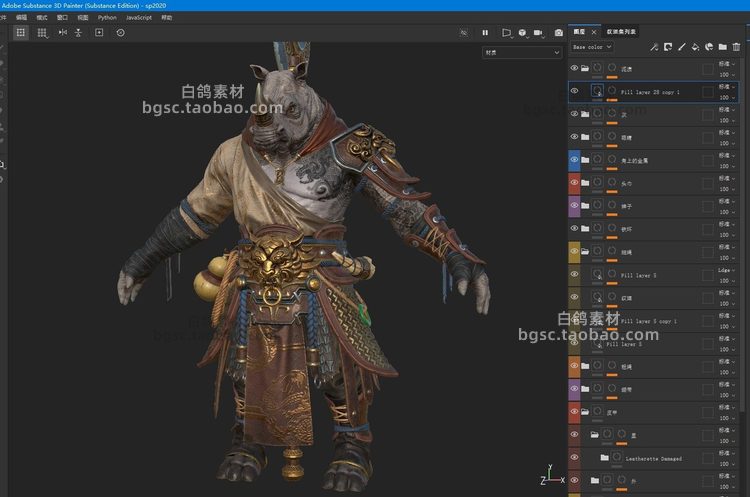Open the JavaScript menu
This screenshot has width=750, height=497.
(139, 17)
